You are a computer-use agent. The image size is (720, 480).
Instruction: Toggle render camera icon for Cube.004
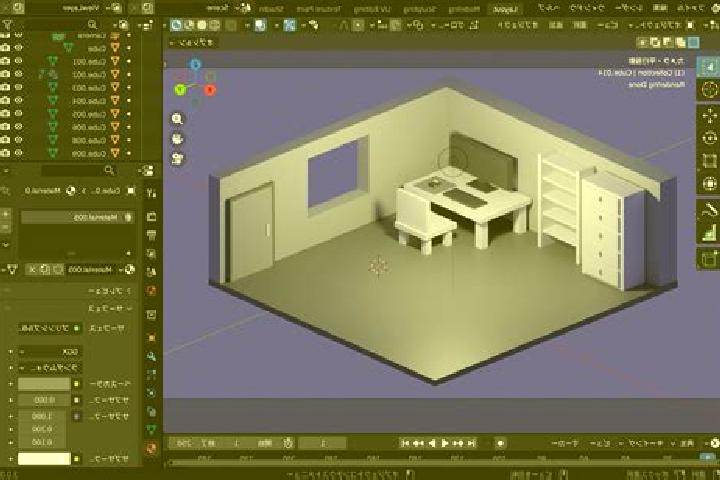pyautogui.click(x=5, y=100)
